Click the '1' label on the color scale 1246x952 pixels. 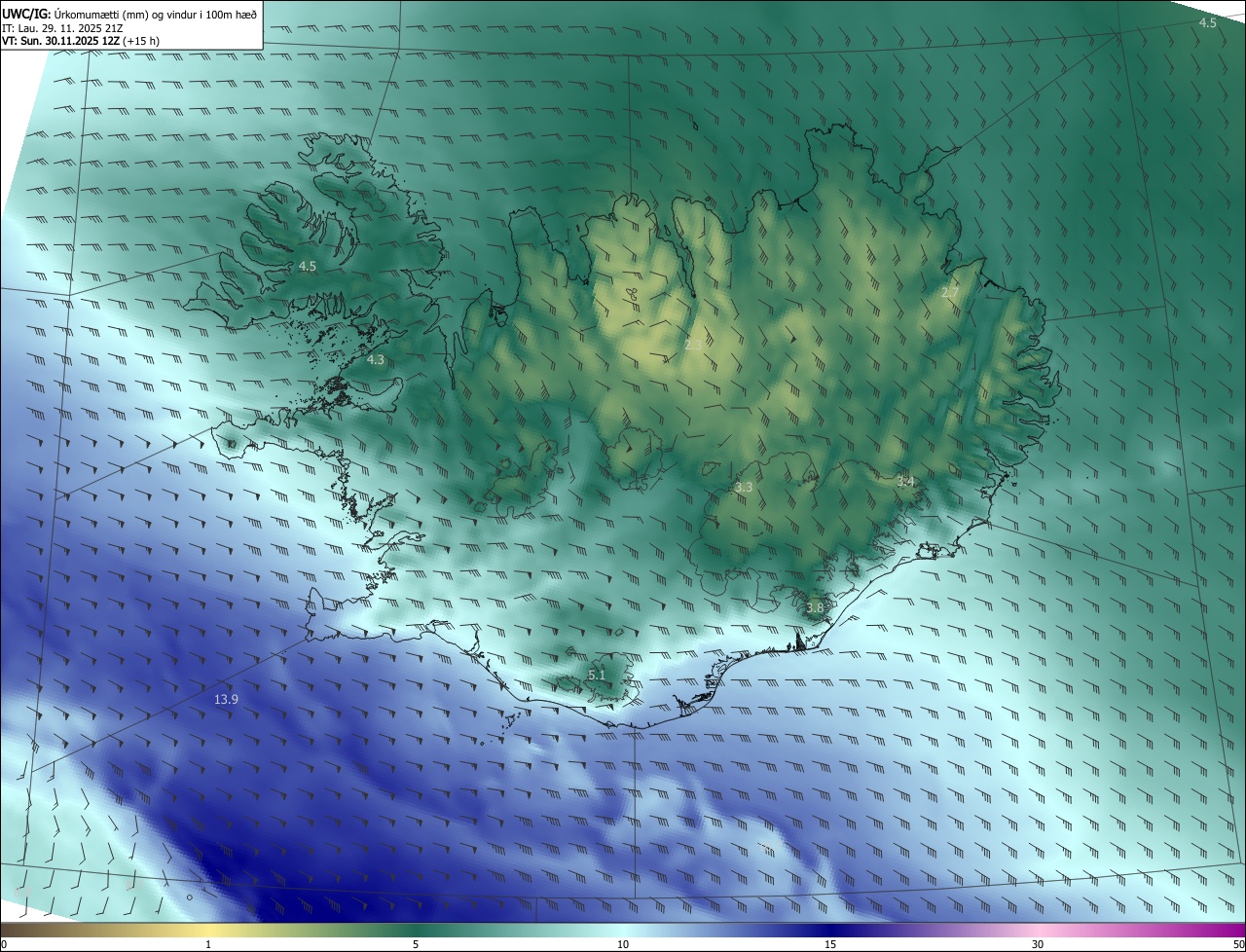tap(208, 944)
